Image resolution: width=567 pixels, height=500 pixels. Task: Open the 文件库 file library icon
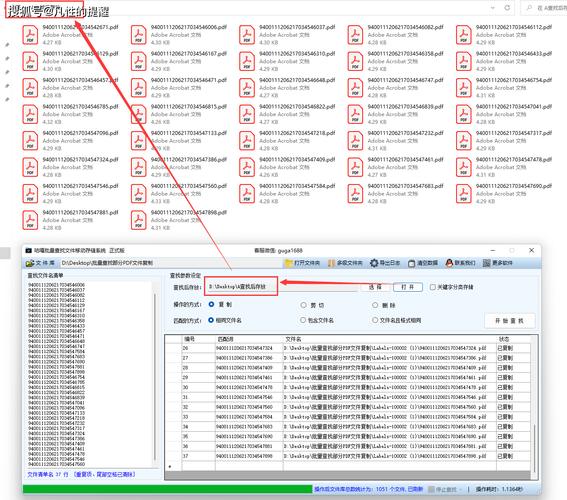click(x=30, y=263)
